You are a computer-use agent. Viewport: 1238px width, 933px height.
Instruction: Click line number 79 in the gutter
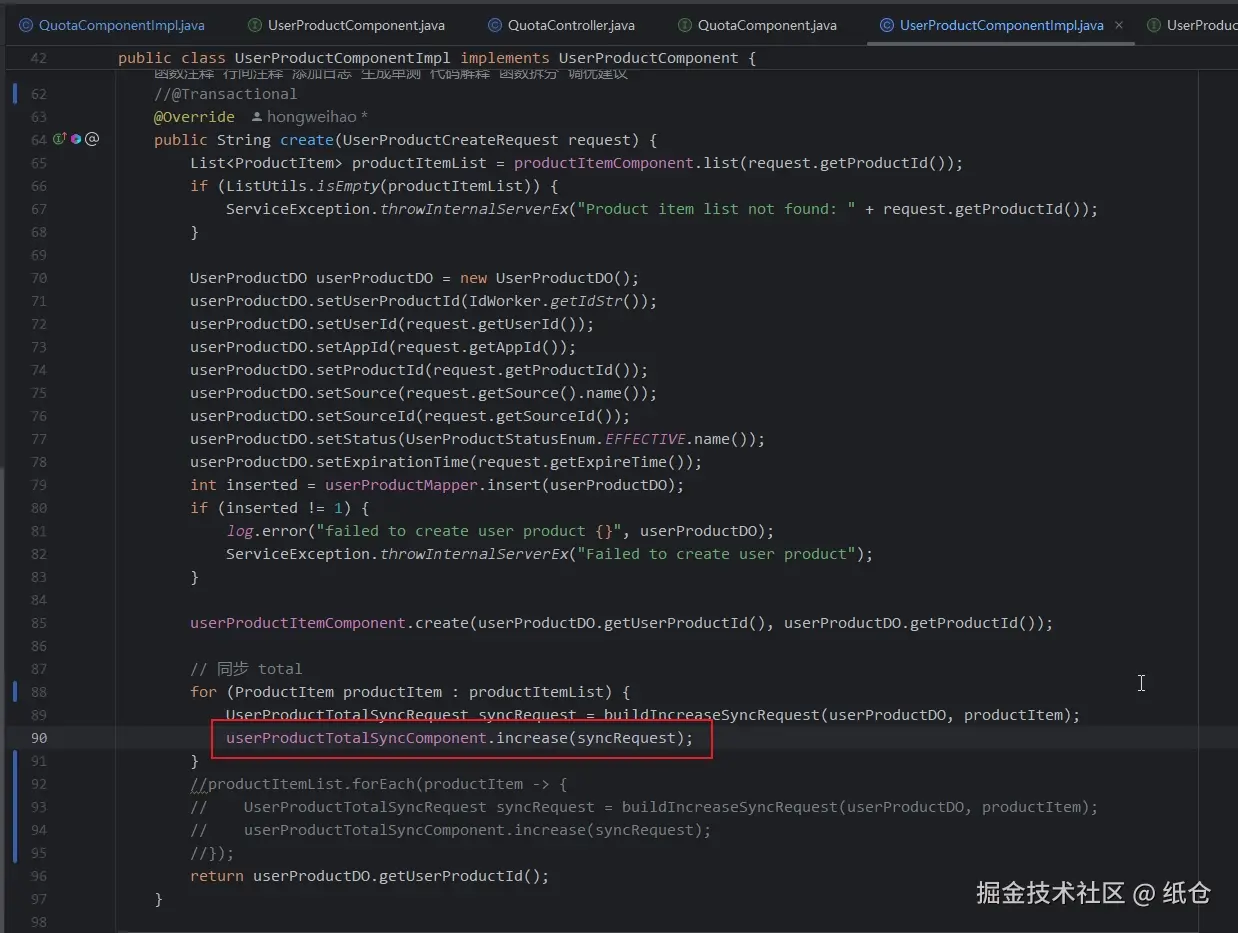click(38, 485)
